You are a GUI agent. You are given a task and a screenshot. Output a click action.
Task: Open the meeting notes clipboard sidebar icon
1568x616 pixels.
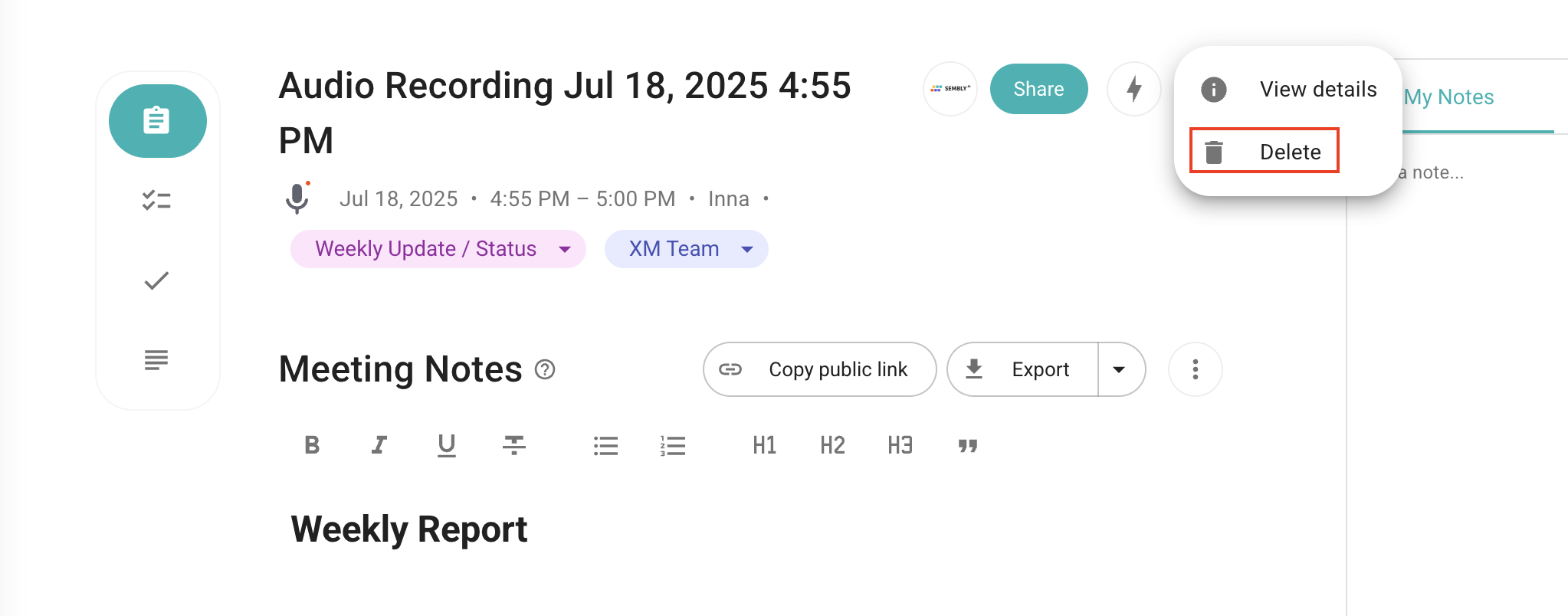[157, 121]
